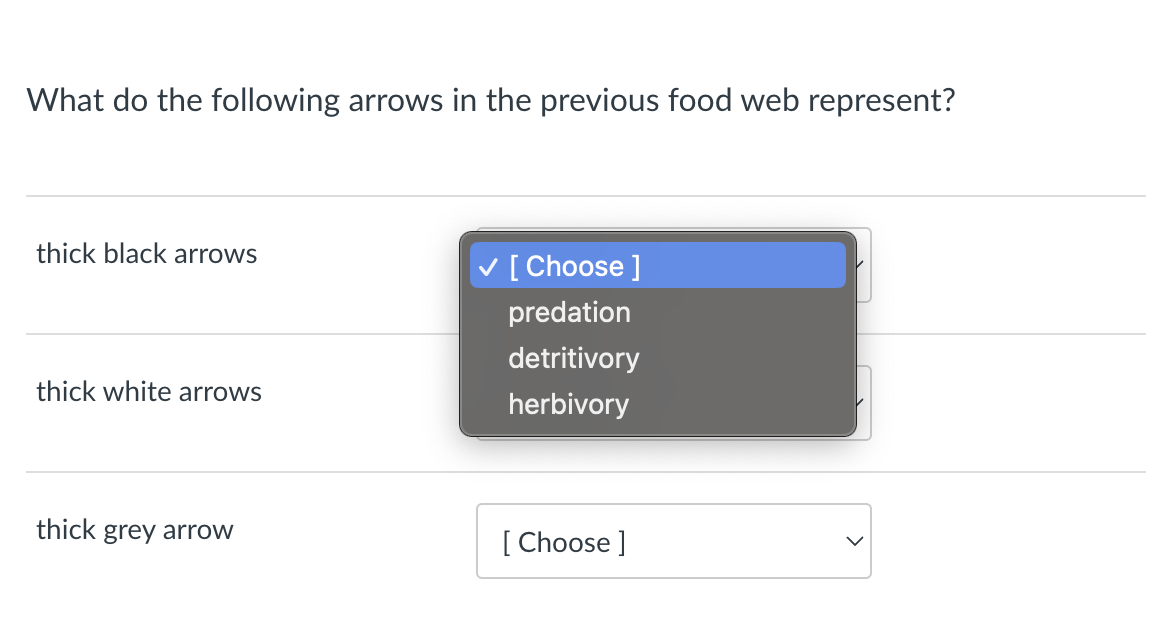Click the checkmark next to "[ Choose ]"

pos(487,266)
